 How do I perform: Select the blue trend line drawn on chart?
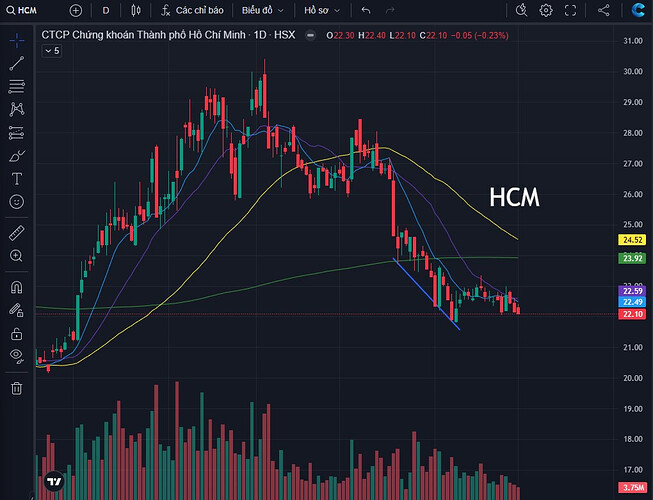[x=426, y=294]
